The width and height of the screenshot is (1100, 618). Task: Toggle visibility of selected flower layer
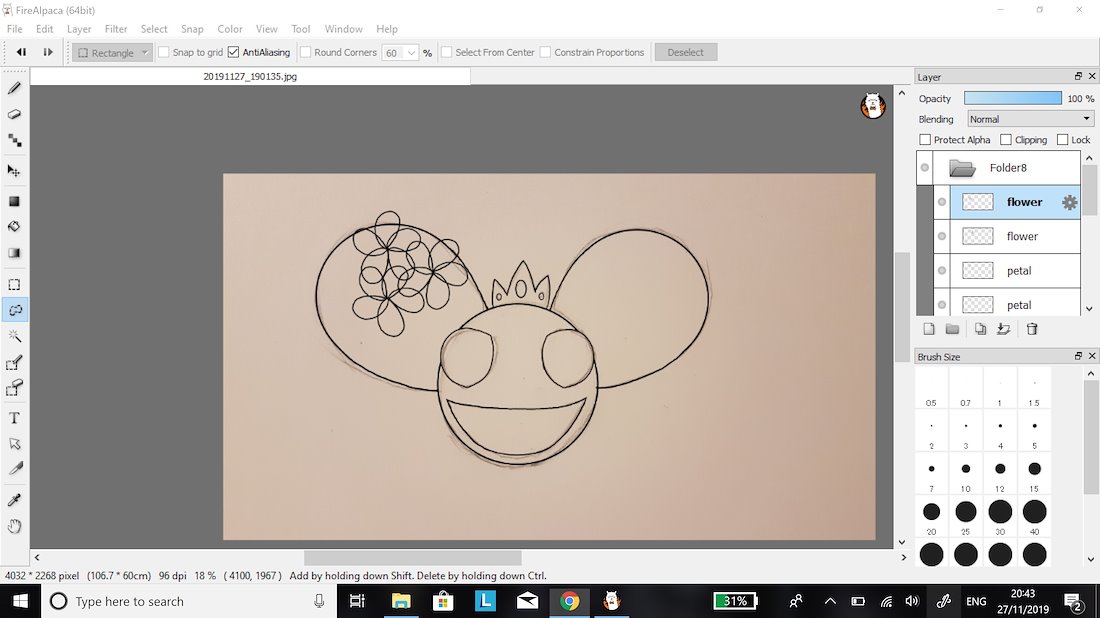[942, 202]
